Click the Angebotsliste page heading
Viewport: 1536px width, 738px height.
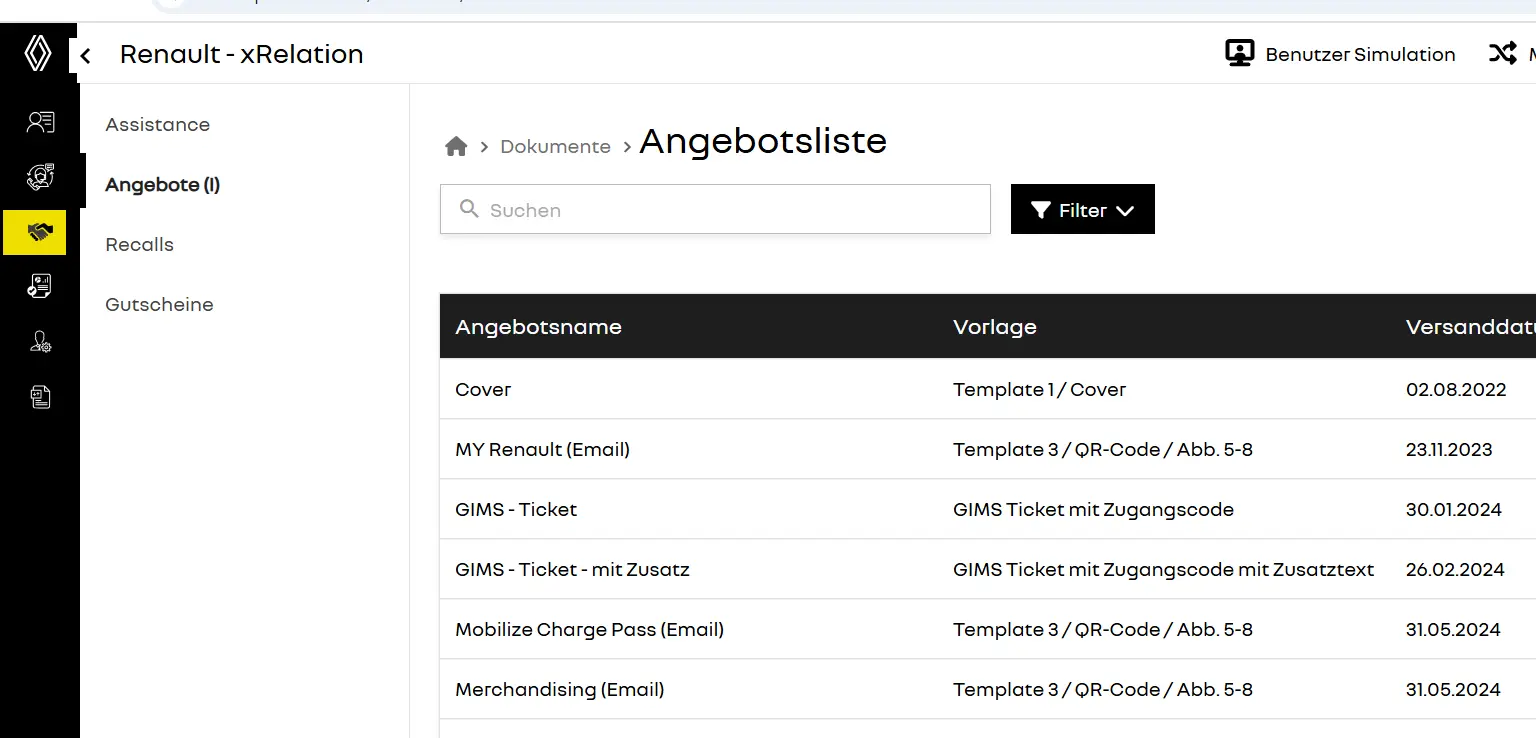[x=763, y=141]
